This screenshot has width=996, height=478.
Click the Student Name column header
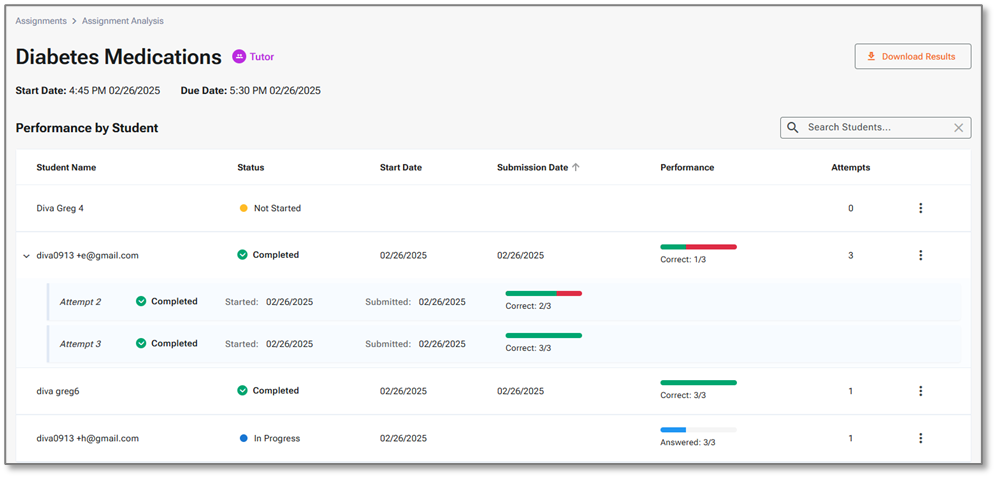66,167
